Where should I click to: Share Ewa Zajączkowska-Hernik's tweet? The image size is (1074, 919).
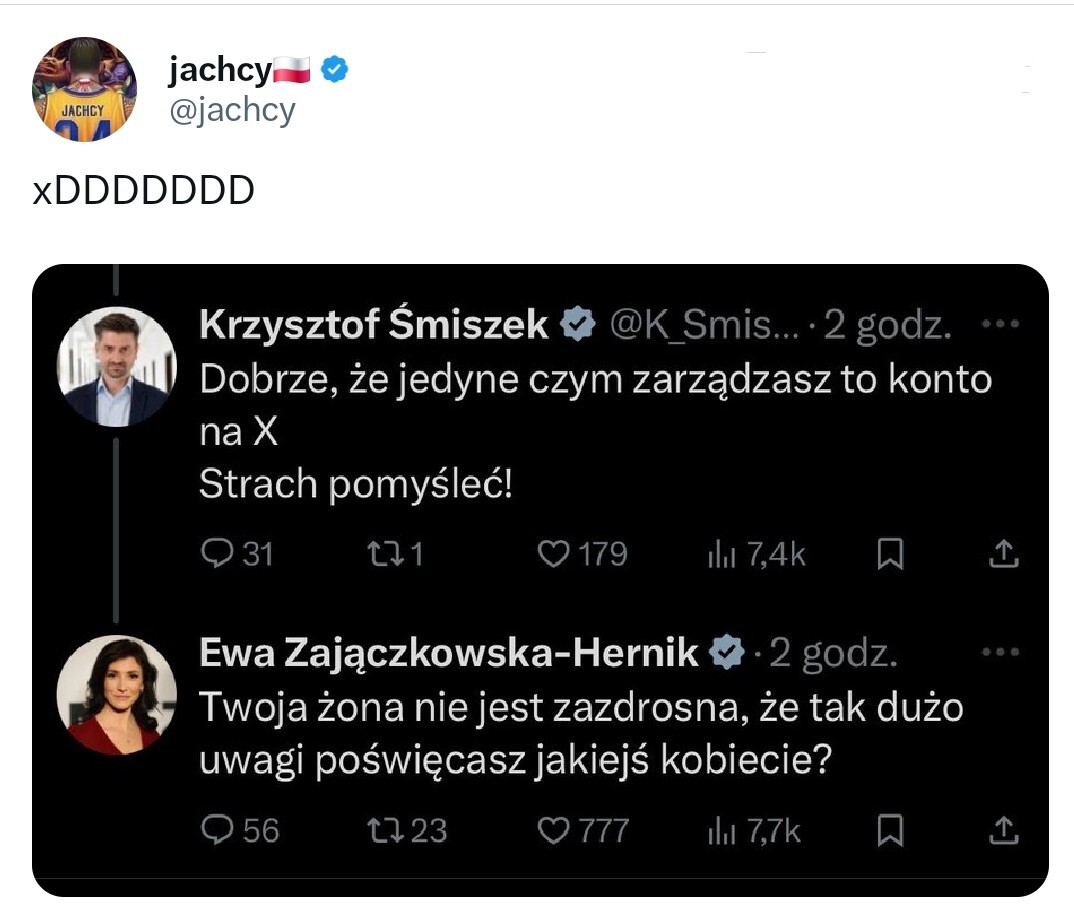tap(1003, 829)
